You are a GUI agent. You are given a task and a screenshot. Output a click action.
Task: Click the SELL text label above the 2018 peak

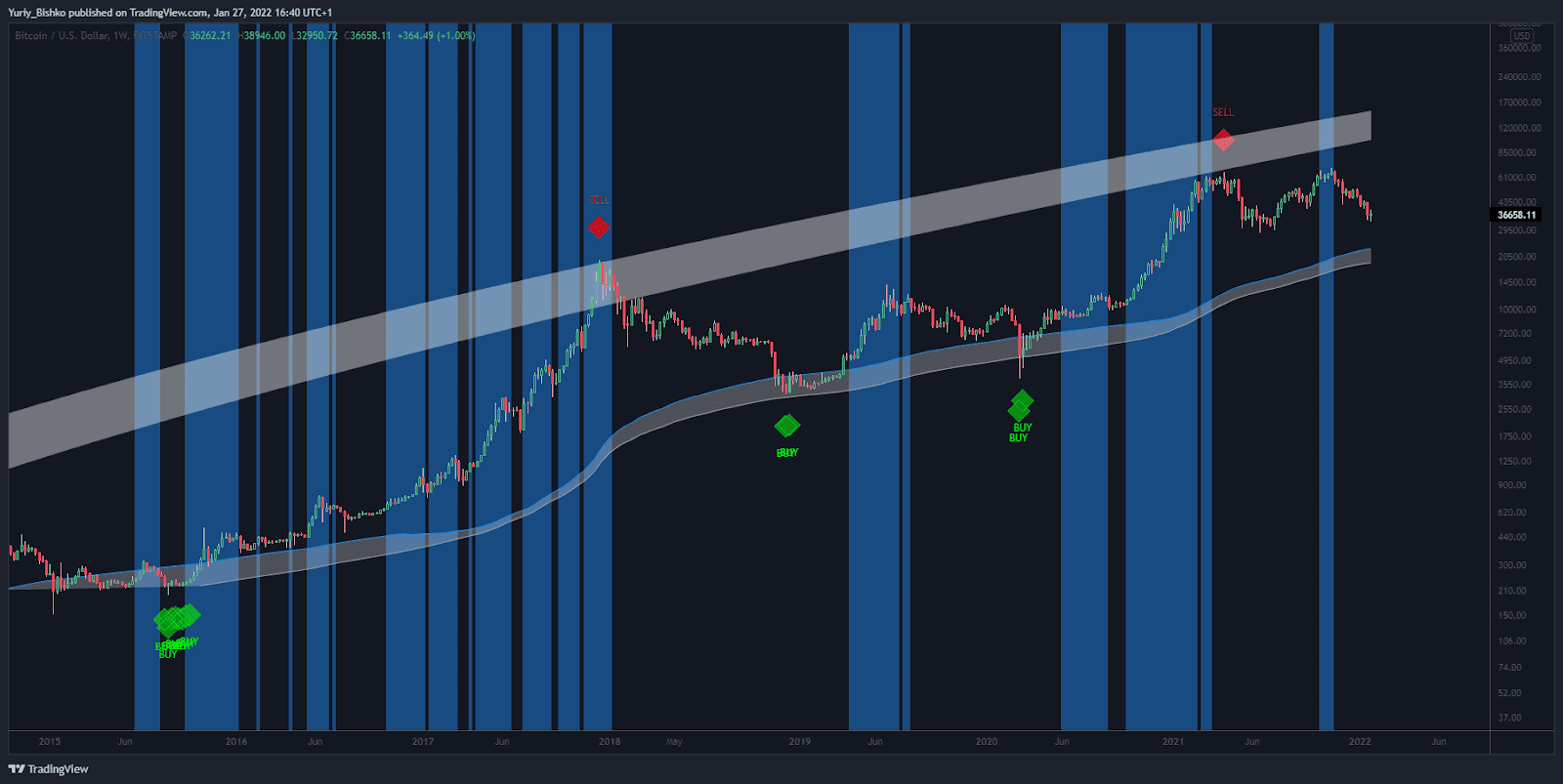coord(599,200)
